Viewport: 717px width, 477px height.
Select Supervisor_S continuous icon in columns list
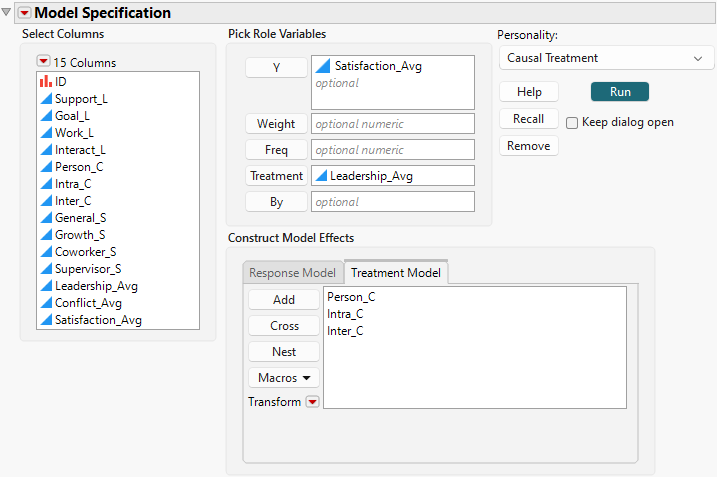click(x=46, y=268)
